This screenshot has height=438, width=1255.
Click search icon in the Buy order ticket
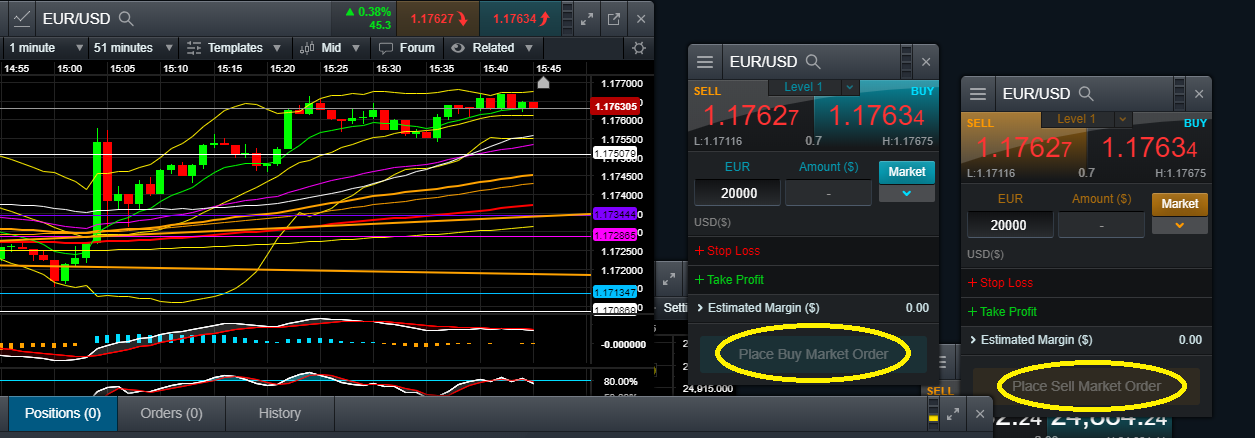tap(814, 62)
